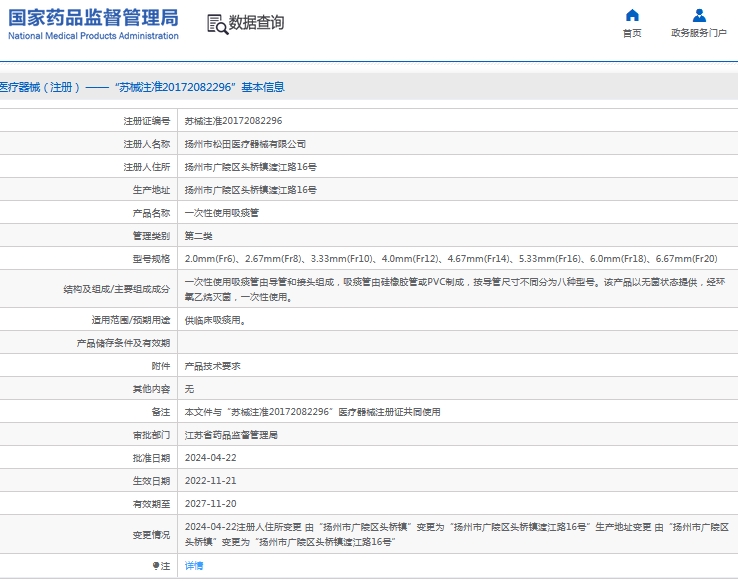The image size is (738, 584).
Task: Select the 变更情况 change record text
Action: [x=457, y=535]
